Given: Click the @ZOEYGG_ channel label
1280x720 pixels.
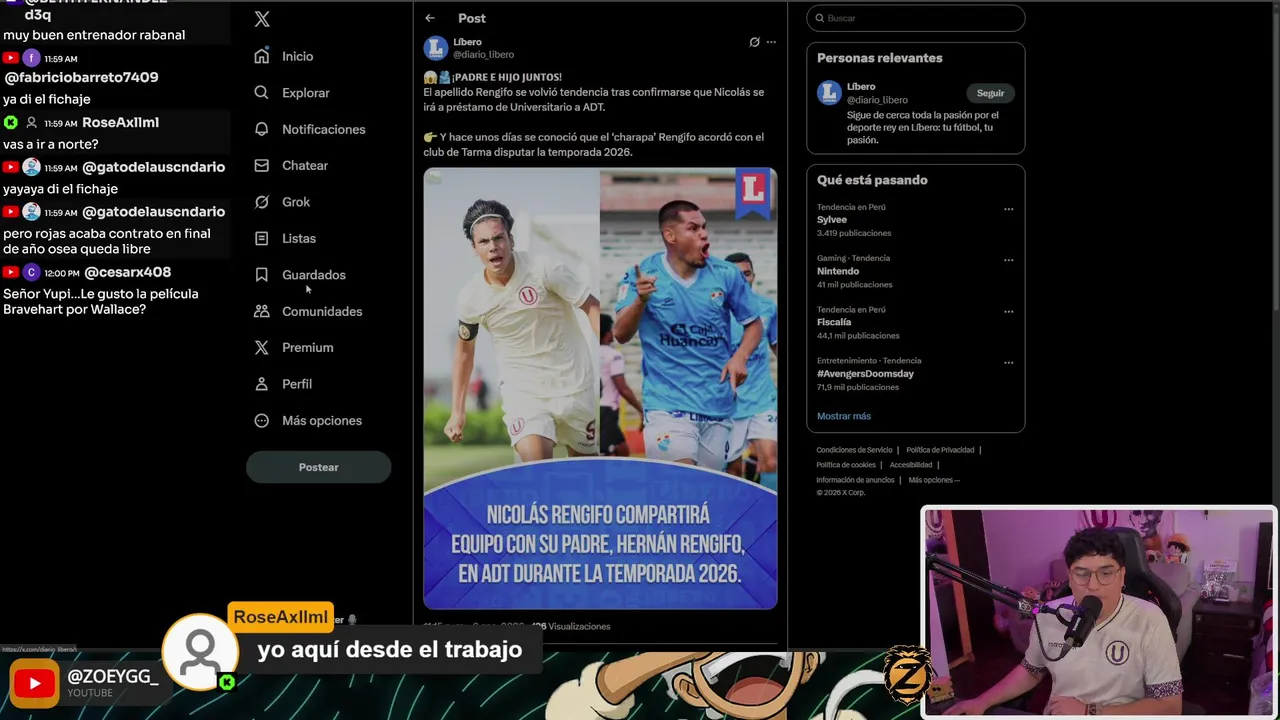Looking at the screenshot, I should [113, 677].
